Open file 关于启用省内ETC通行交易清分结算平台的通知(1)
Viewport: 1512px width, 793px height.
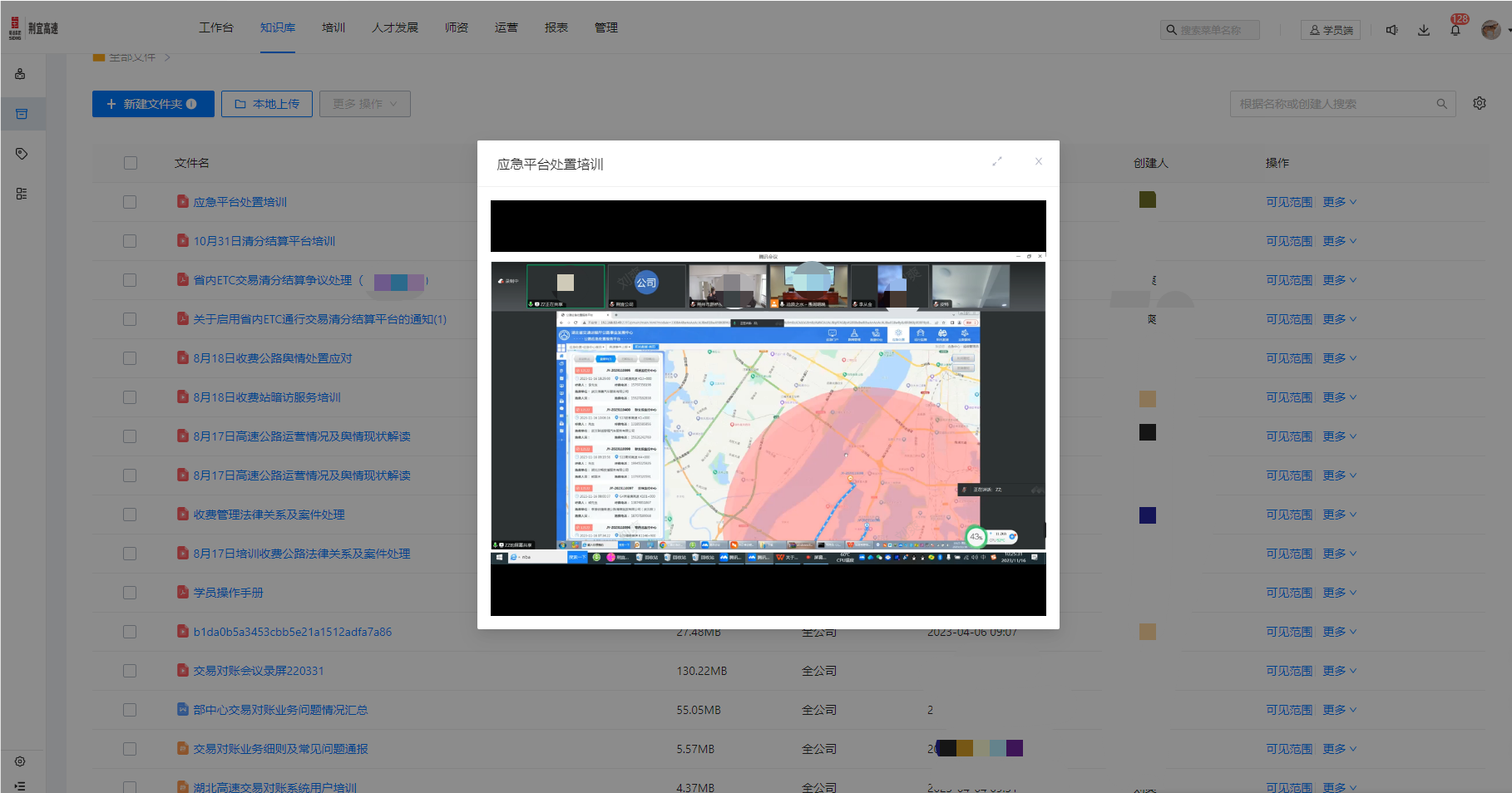pyautogui.click(x=320, y=319)
